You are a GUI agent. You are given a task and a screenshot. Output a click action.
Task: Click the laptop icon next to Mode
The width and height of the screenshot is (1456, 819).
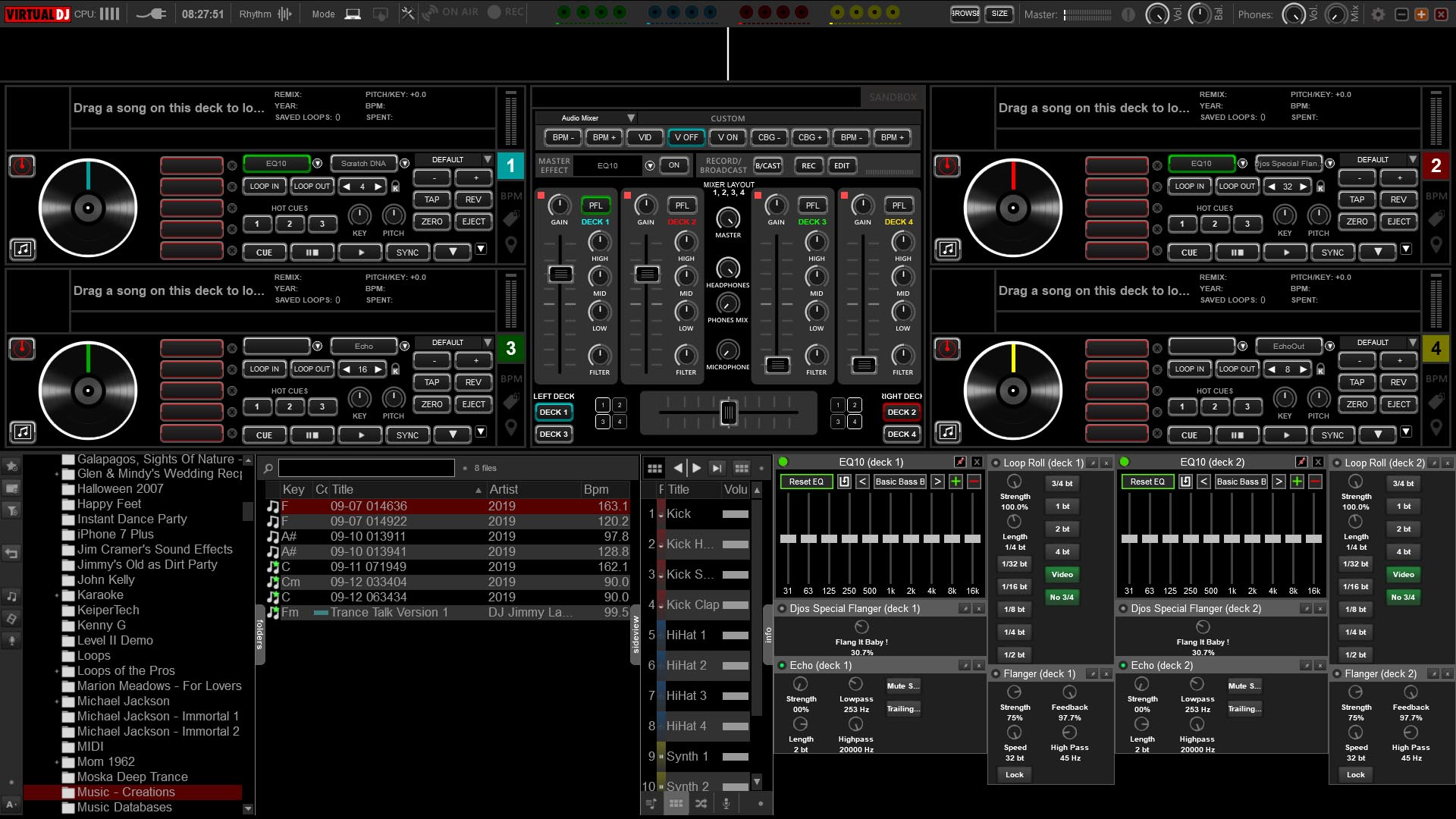click(x=353, y=14)
